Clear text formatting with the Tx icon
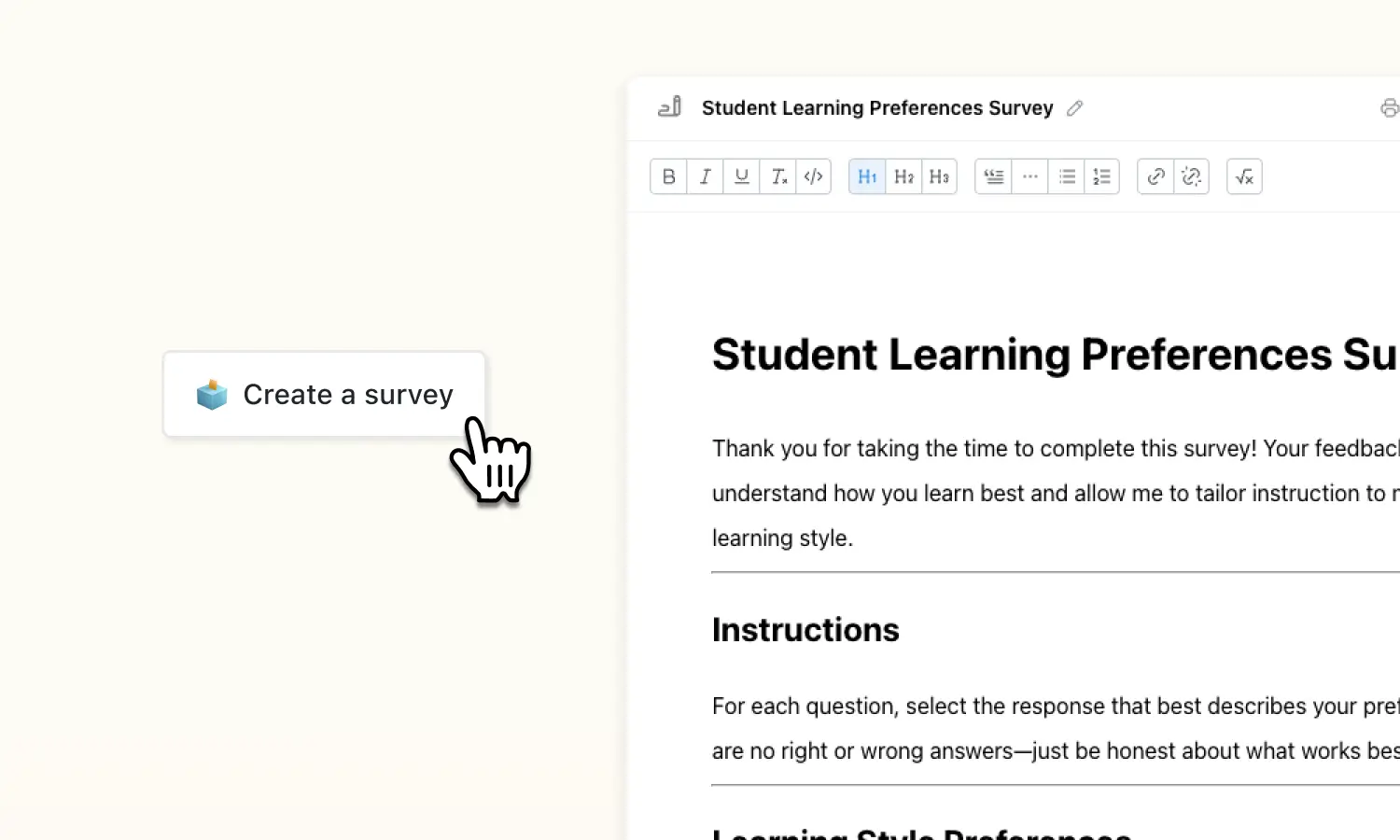 tap(777, 176)
